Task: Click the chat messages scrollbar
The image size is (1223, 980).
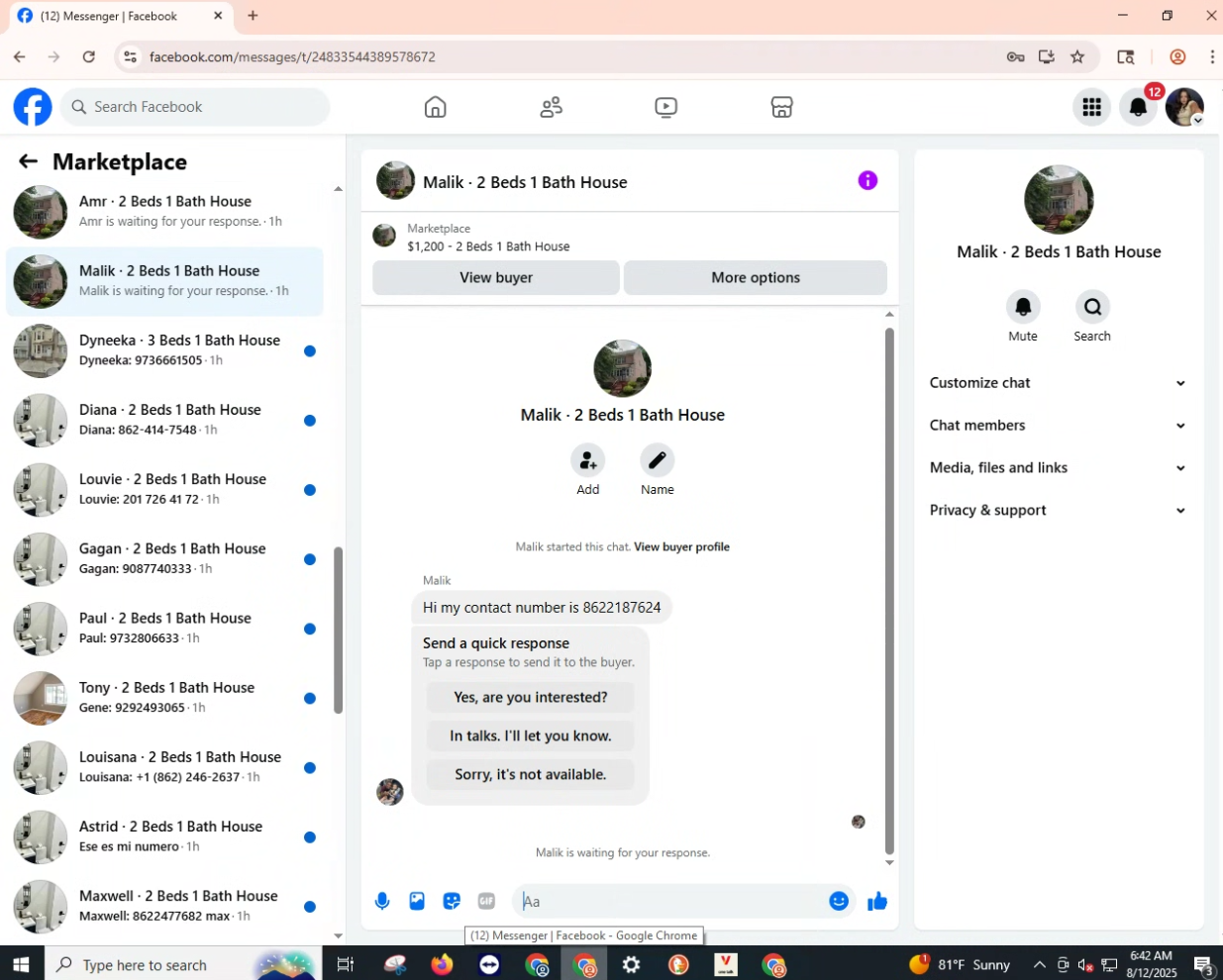Action: [x=889, y=591]
